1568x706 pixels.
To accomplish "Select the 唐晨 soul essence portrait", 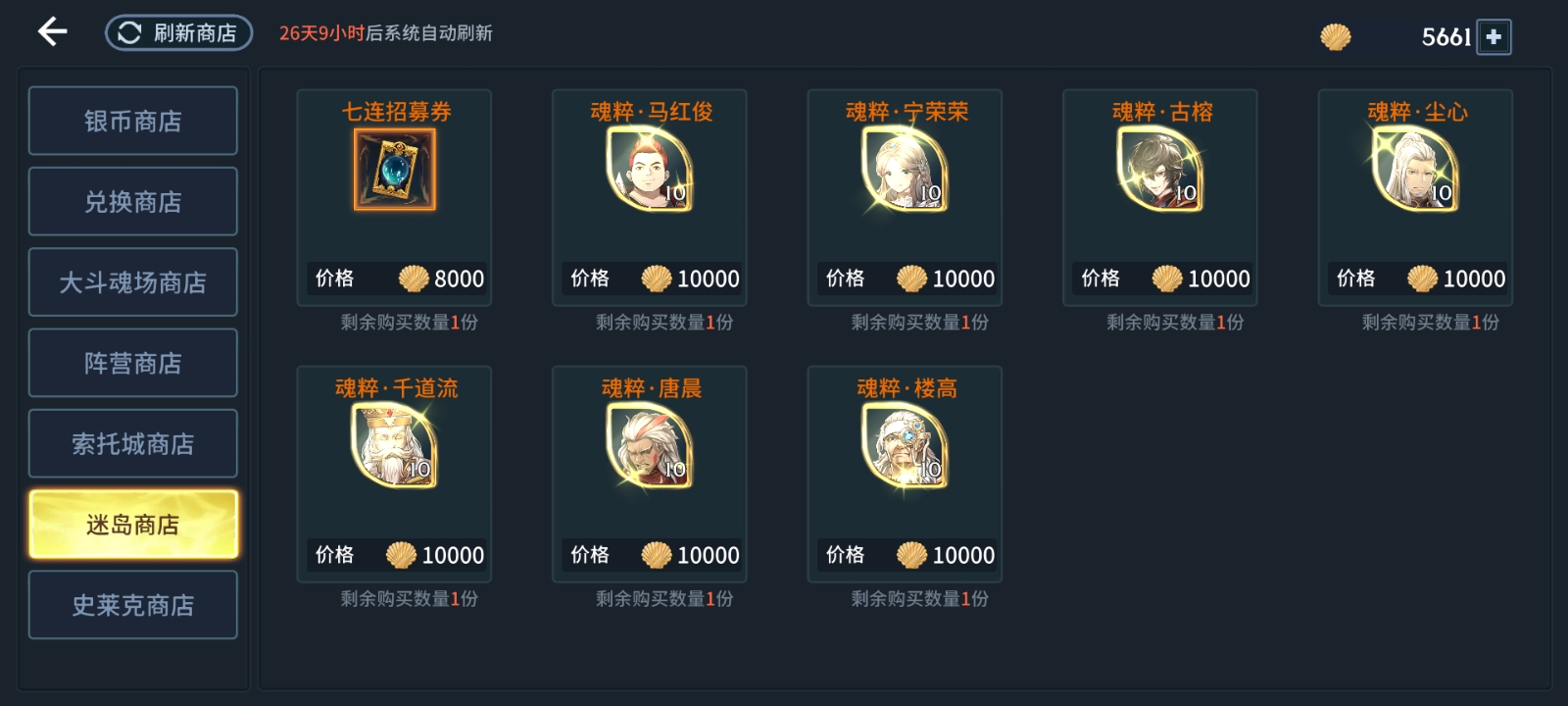I will click(x=650, y=446).
